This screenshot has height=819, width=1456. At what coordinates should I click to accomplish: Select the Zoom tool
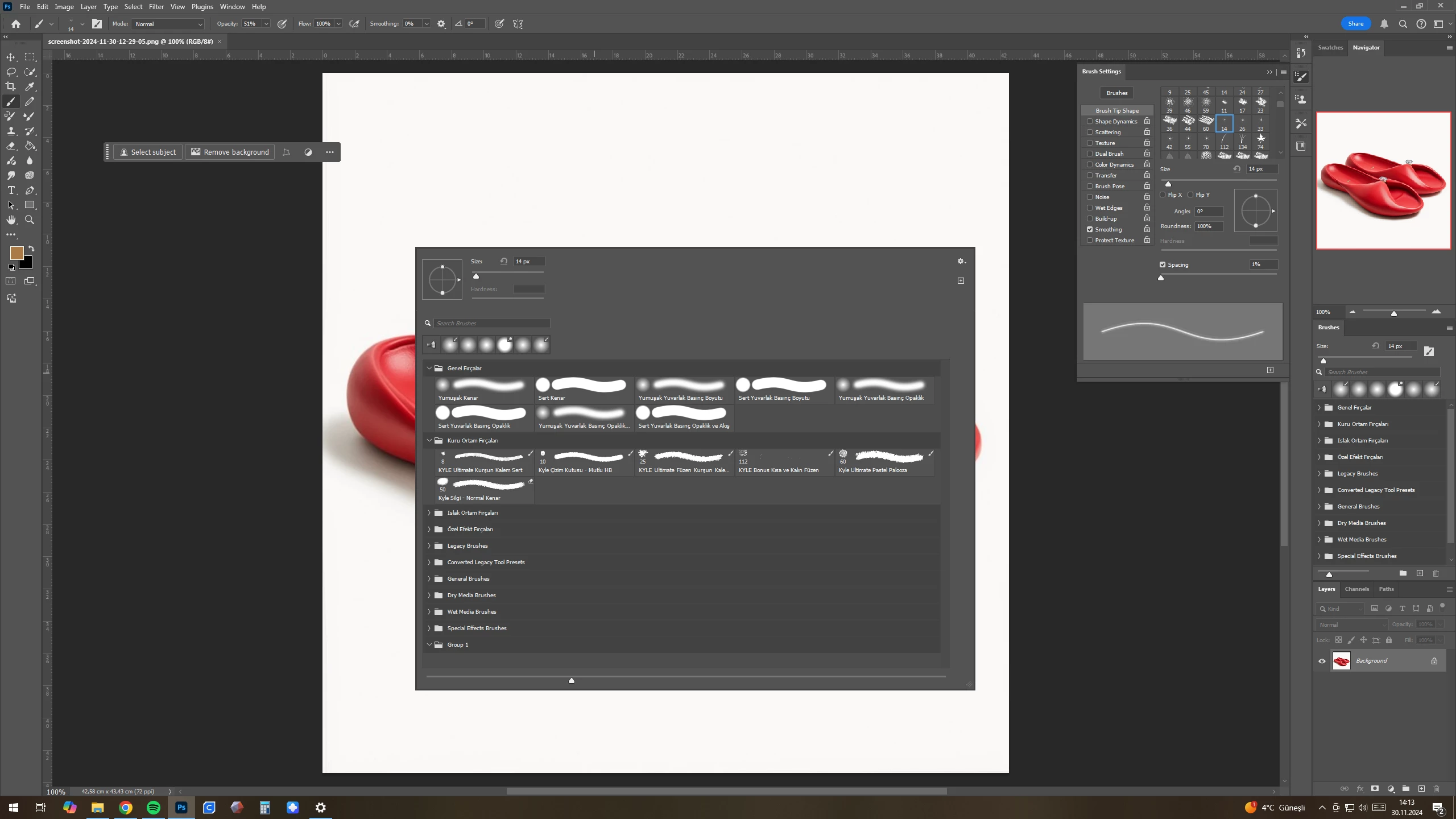[30, 220]
